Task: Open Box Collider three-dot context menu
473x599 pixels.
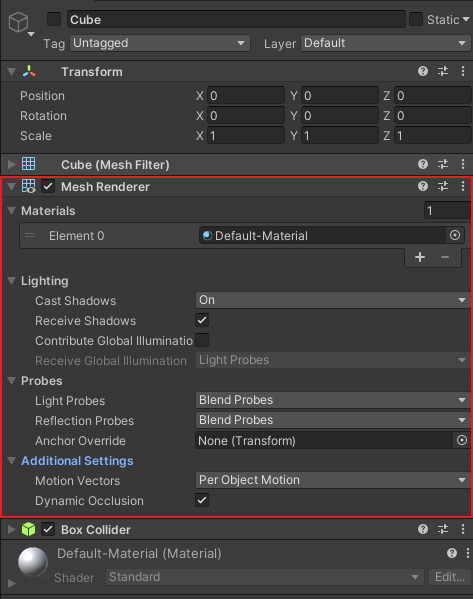Action: [x=463, y=529]
